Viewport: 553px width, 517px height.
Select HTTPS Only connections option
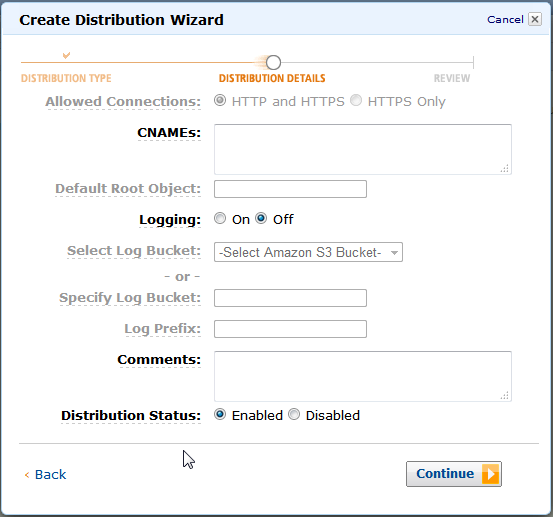point(356,101)
